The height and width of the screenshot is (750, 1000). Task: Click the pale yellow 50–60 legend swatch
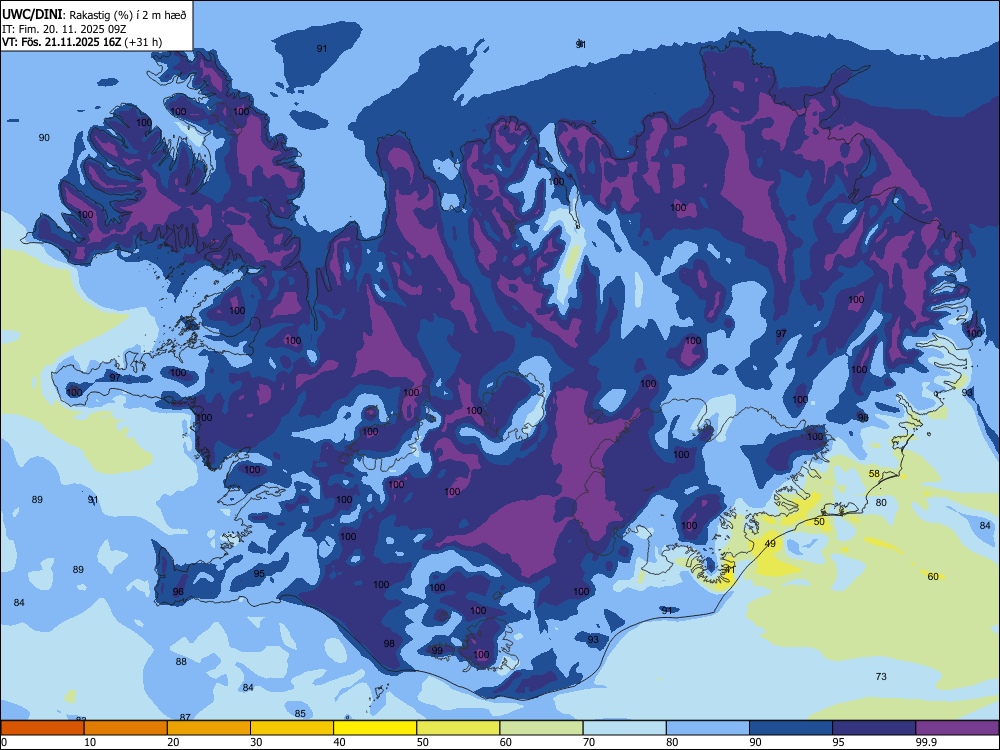[x=458, y=728]
